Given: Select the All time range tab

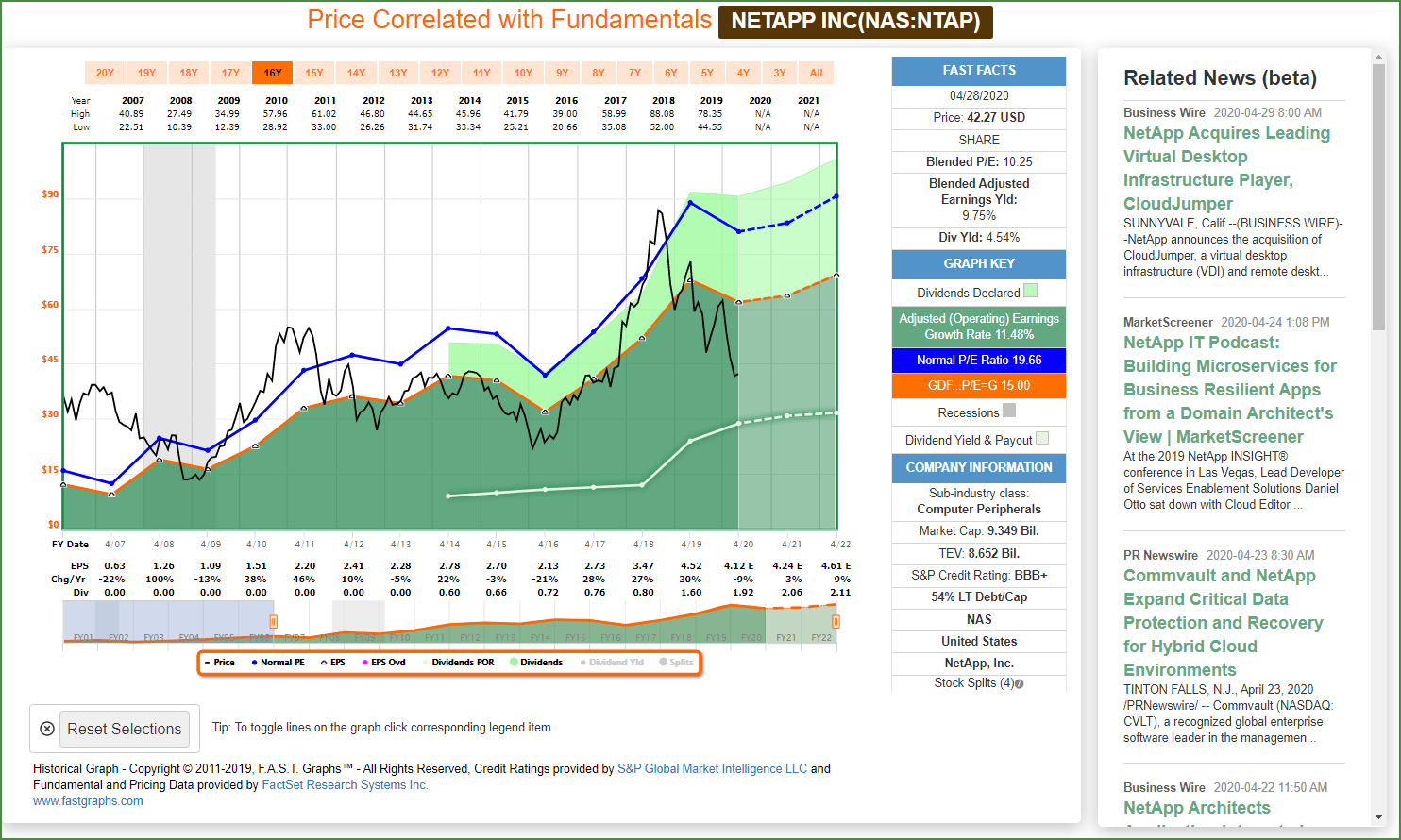Looking at the screenshot, I should pyautogui.click(x=816, y=73).
